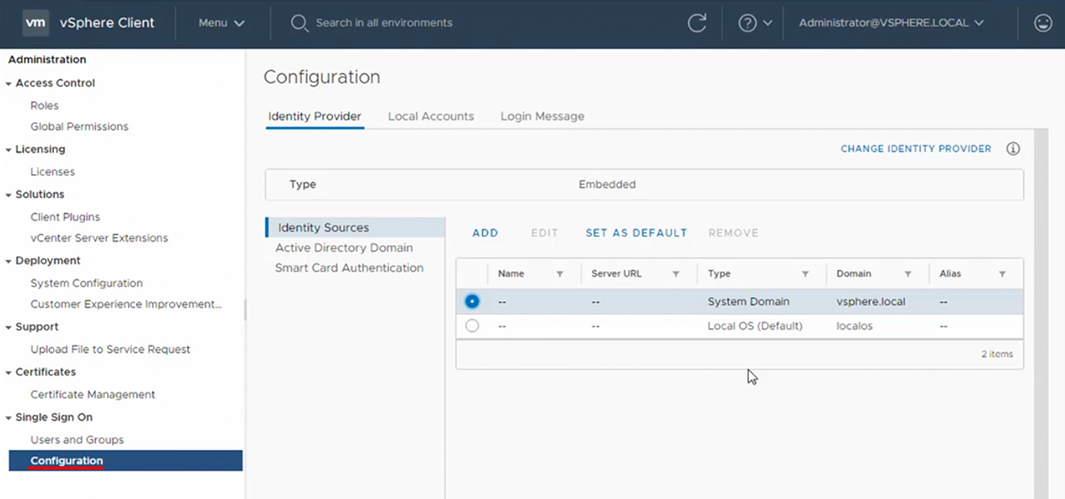Collapse the Deployment section
This screenshot has height=499, width=1065.
[8, 261]
